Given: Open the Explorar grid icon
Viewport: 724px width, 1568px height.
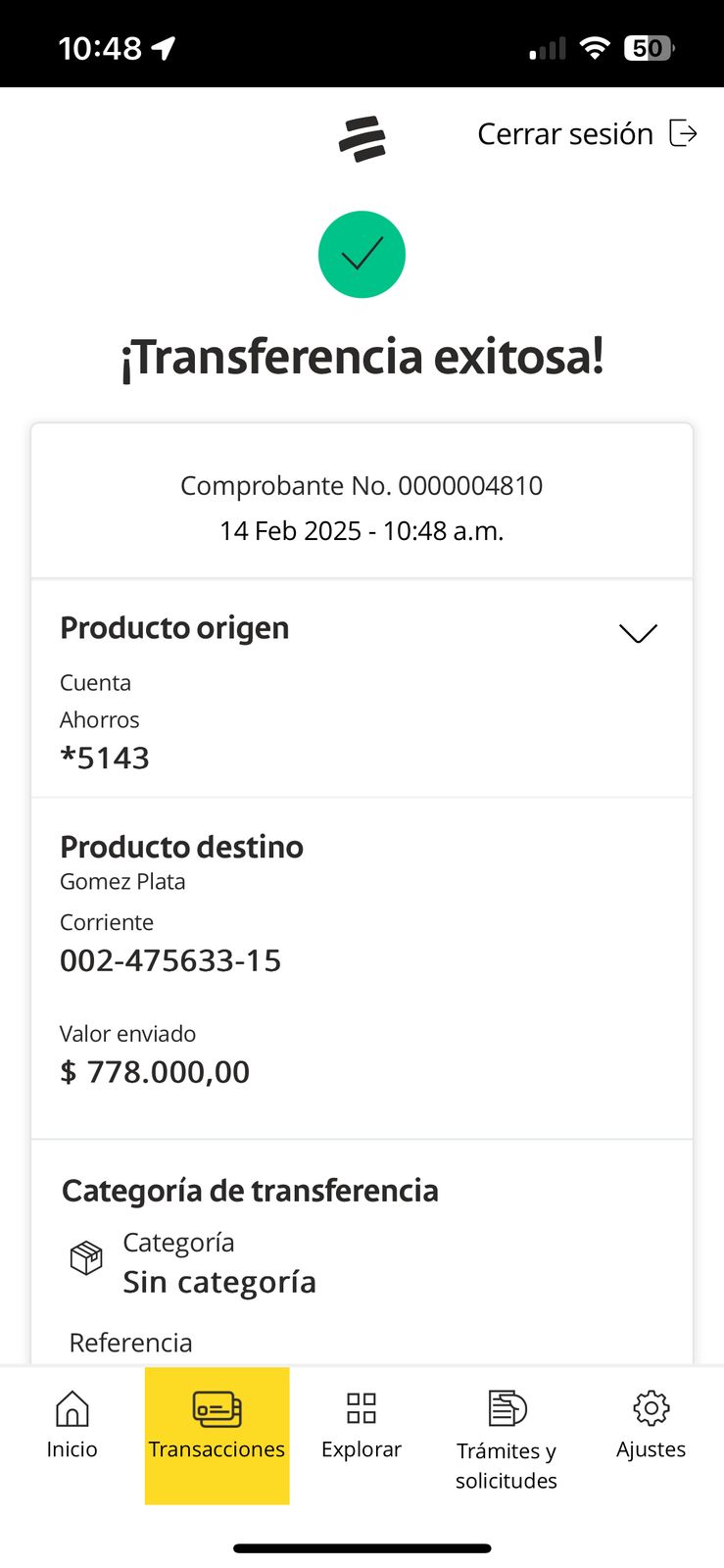Looking at the screenshot, I should click(362, 1408).
